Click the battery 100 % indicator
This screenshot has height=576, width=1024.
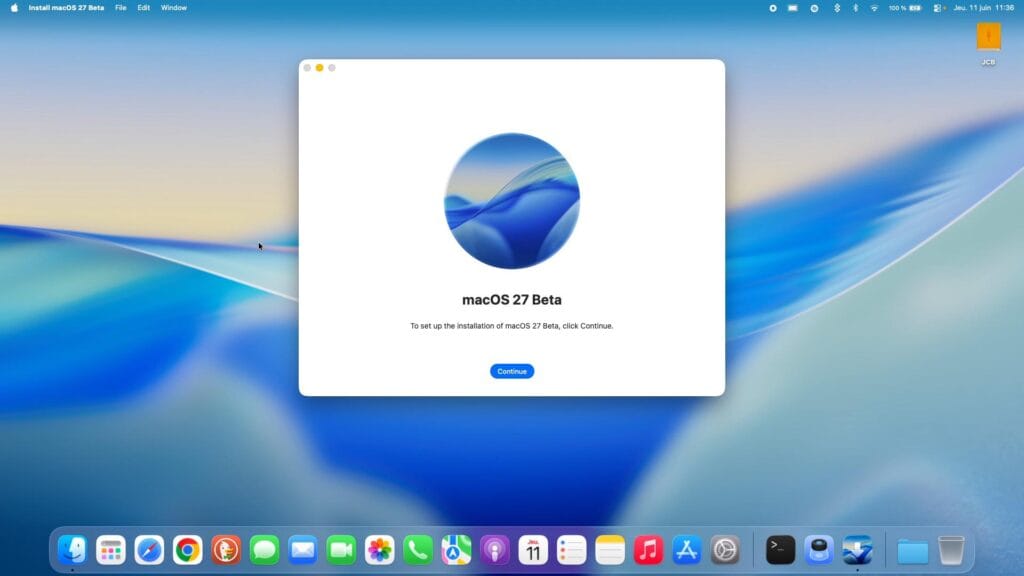pos(904,8)
